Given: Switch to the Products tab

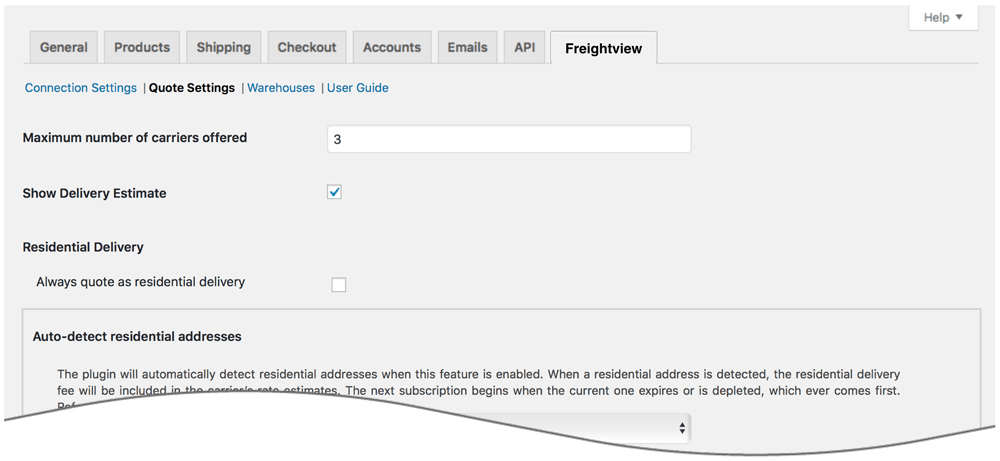Looking at the screenshot, I should pyautogui.click(x=142, y=47).
